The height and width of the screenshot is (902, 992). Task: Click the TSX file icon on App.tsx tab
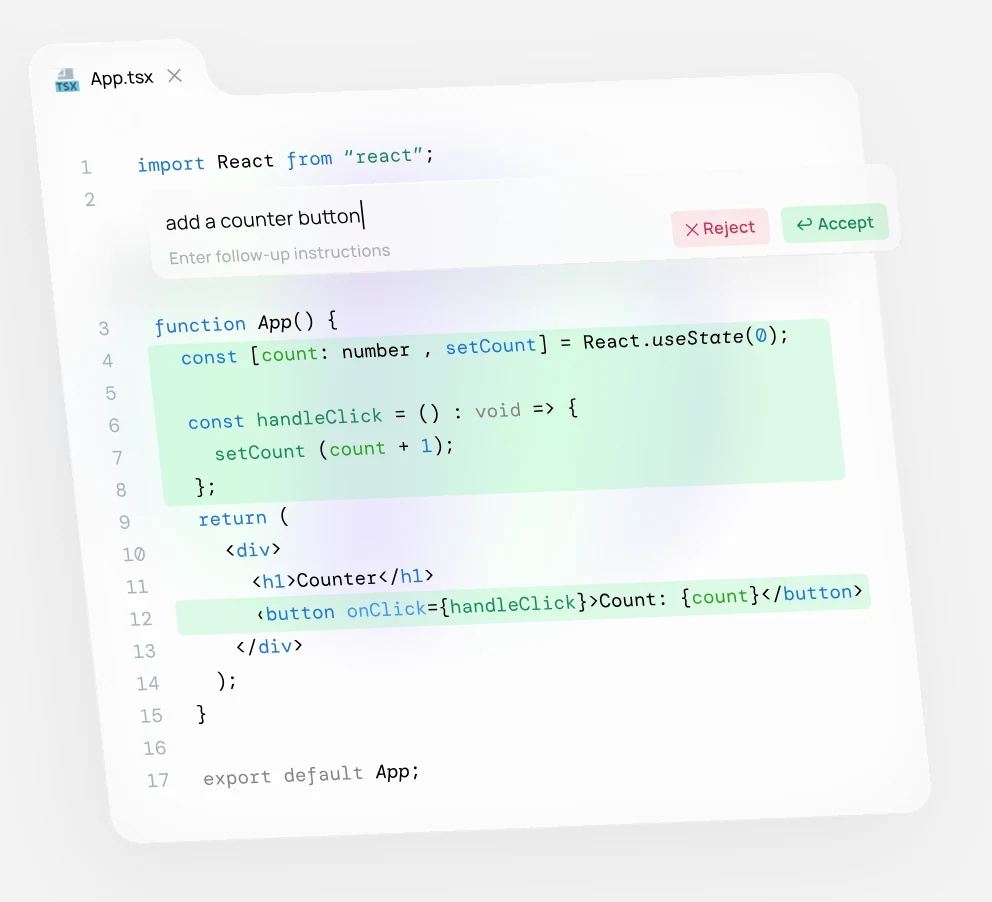pyautogui.click(x=66, y=81)
